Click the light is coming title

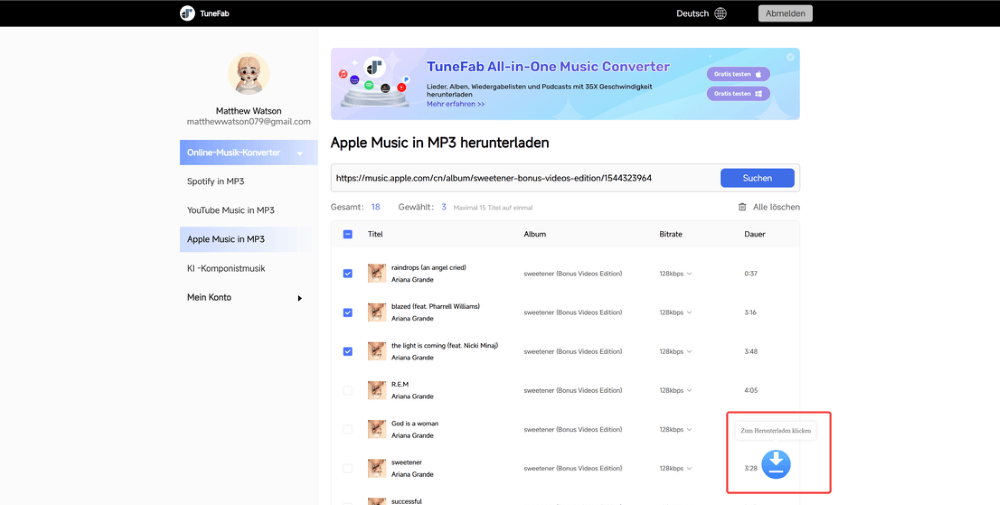coord(445,345)
